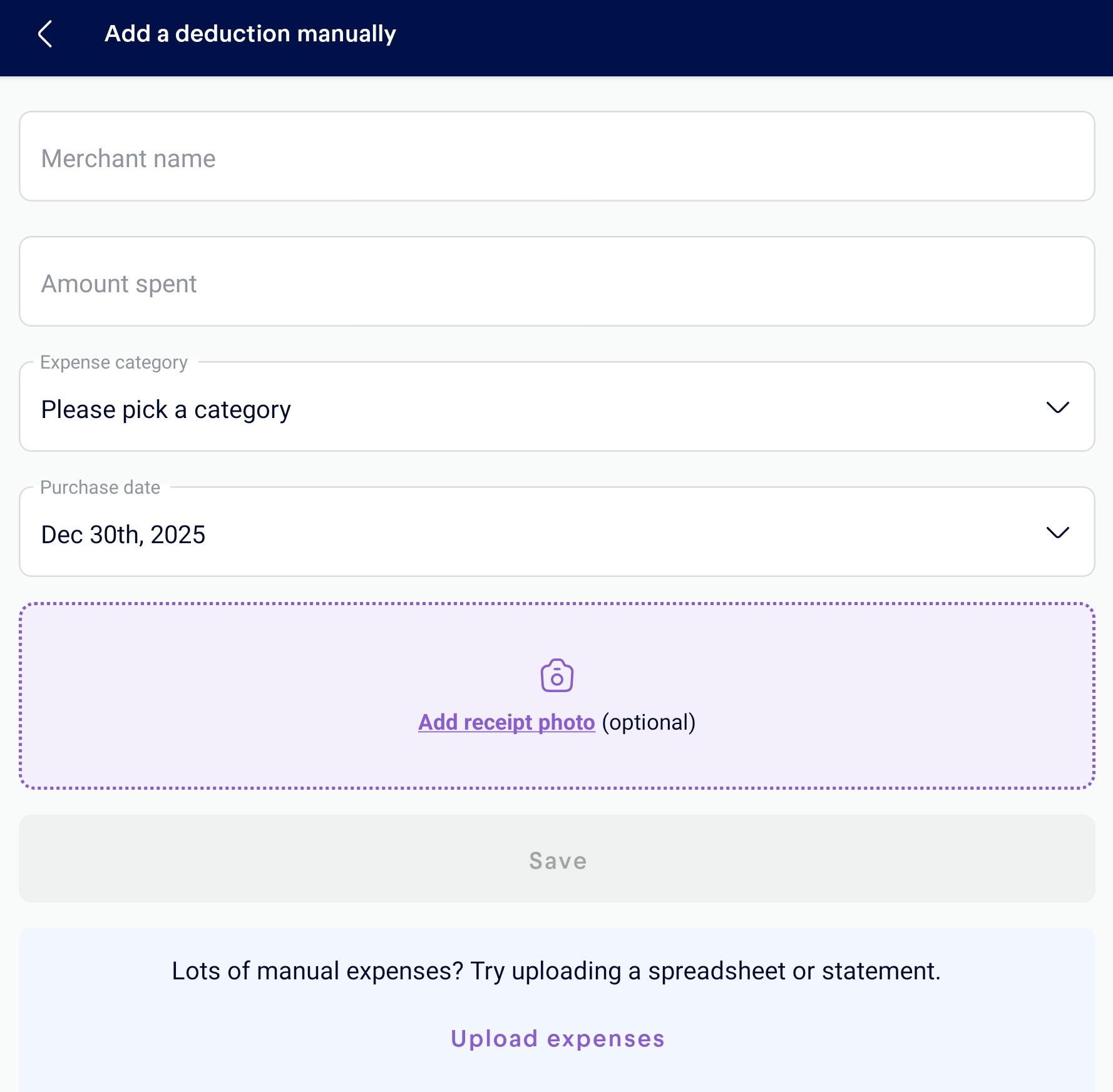The image size is (1113, 1092).
Task: Click into the Amount spent field
Action: [x=119, y=284]
